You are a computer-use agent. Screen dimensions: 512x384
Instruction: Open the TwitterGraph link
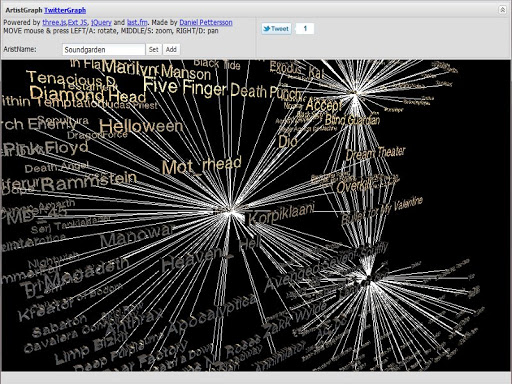(x=65, y=10)
